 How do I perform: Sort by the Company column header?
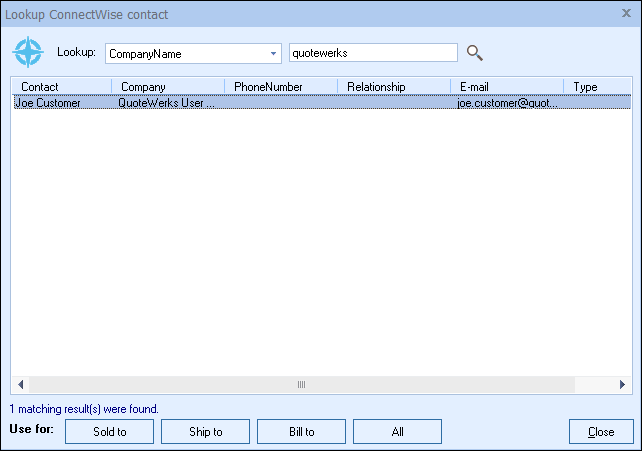166,87
